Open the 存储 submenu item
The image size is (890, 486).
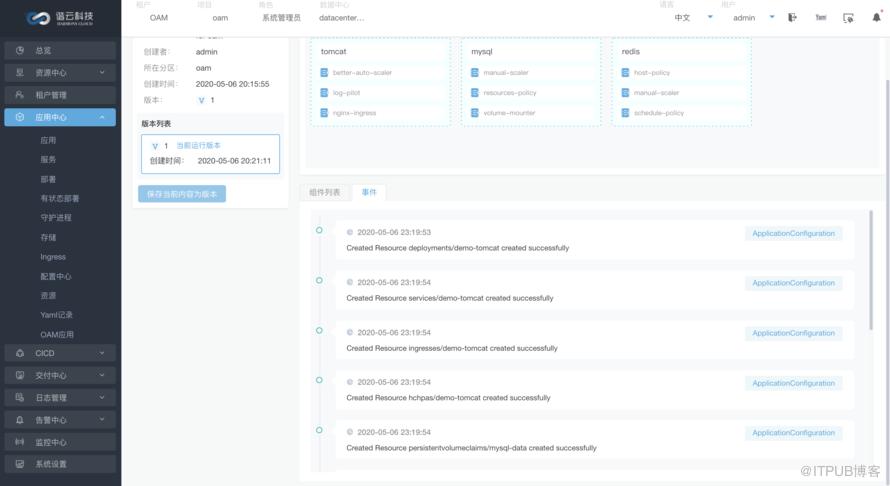(48, 237)
